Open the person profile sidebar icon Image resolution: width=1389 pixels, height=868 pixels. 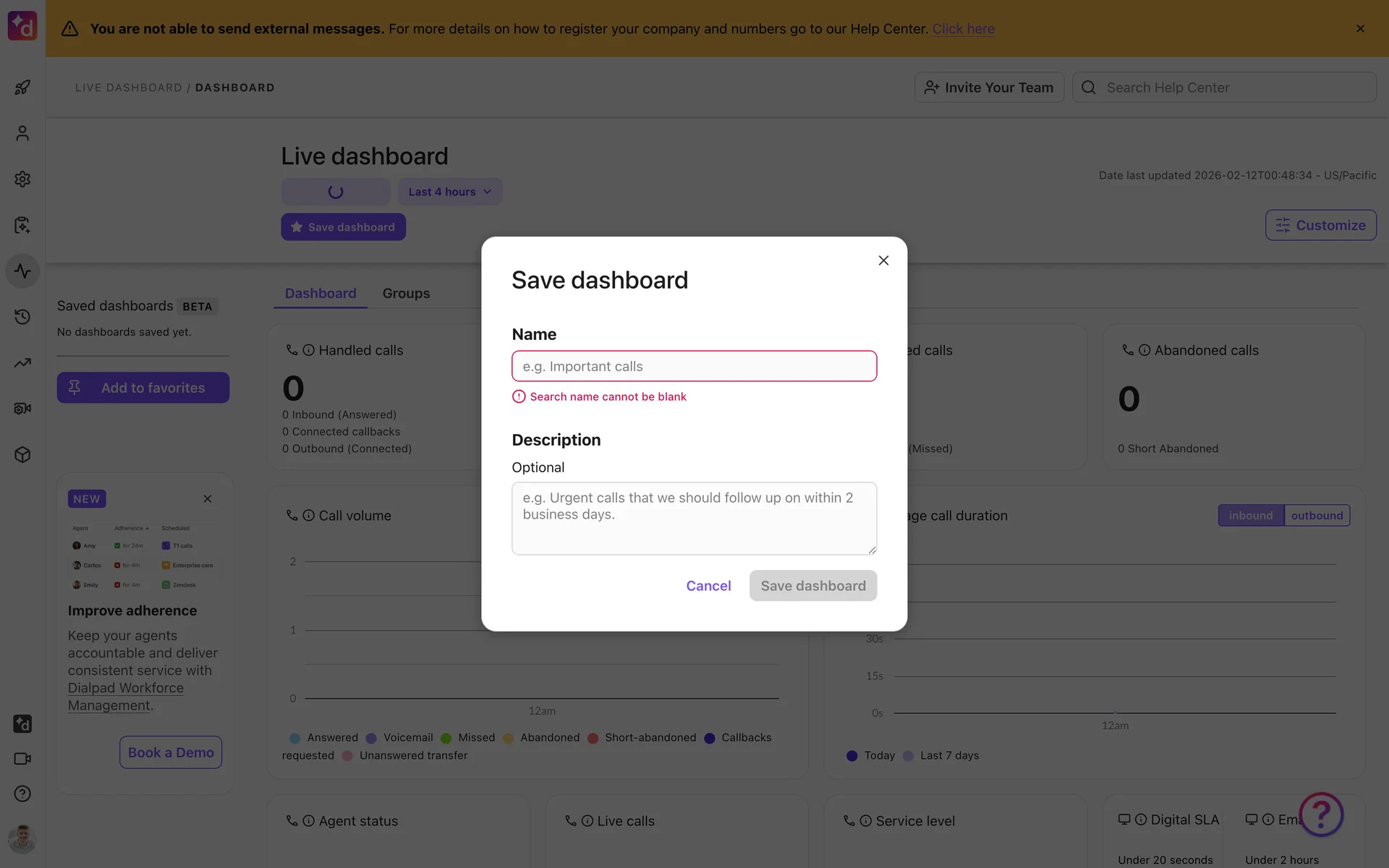22,133
